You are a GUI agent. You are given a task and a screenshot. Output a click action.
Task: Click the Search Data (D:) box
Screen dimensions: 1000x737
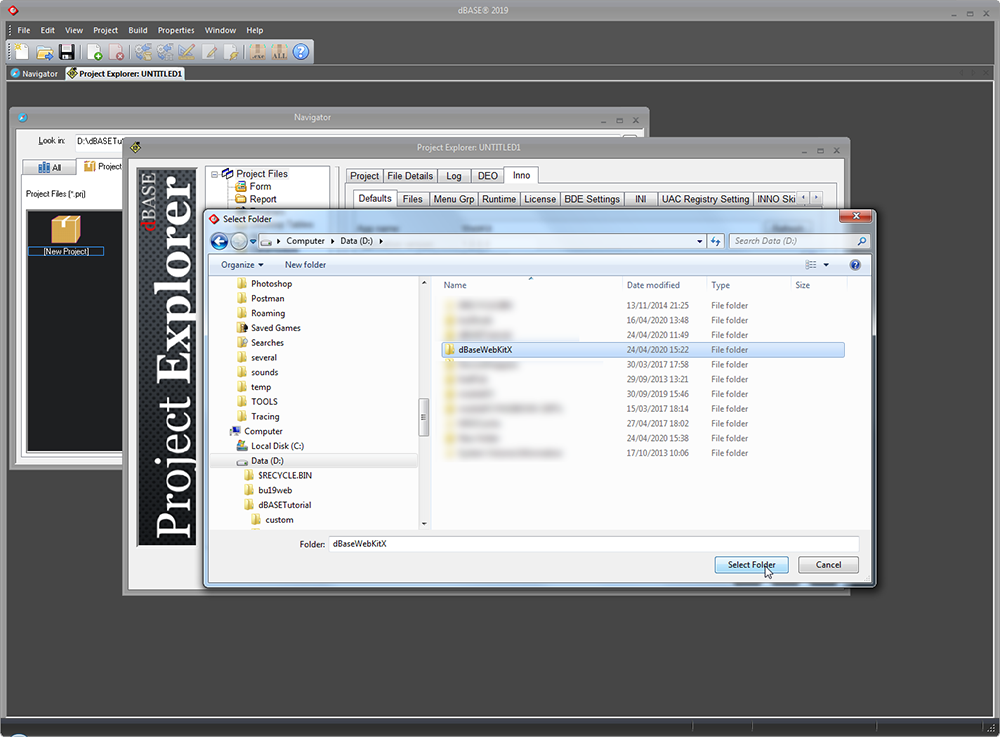792,241
